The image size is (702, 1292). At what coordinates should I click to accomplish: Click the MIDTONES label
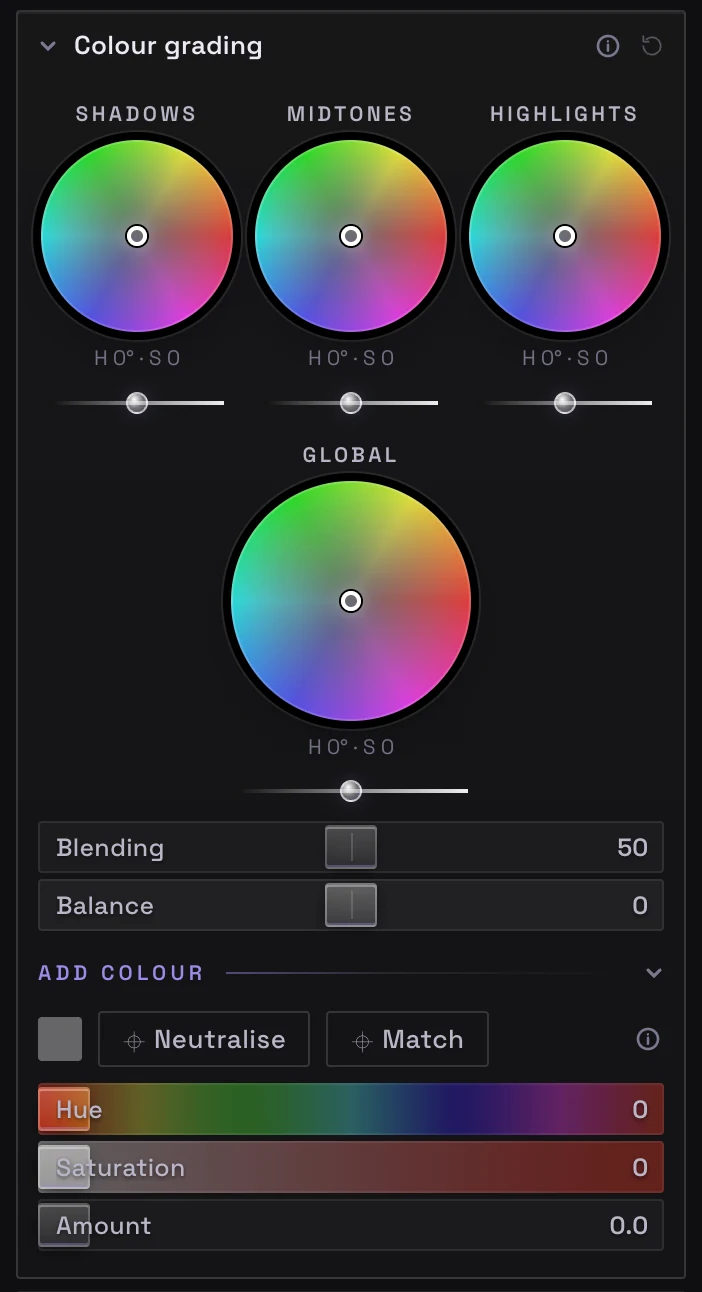coord(350,114)
